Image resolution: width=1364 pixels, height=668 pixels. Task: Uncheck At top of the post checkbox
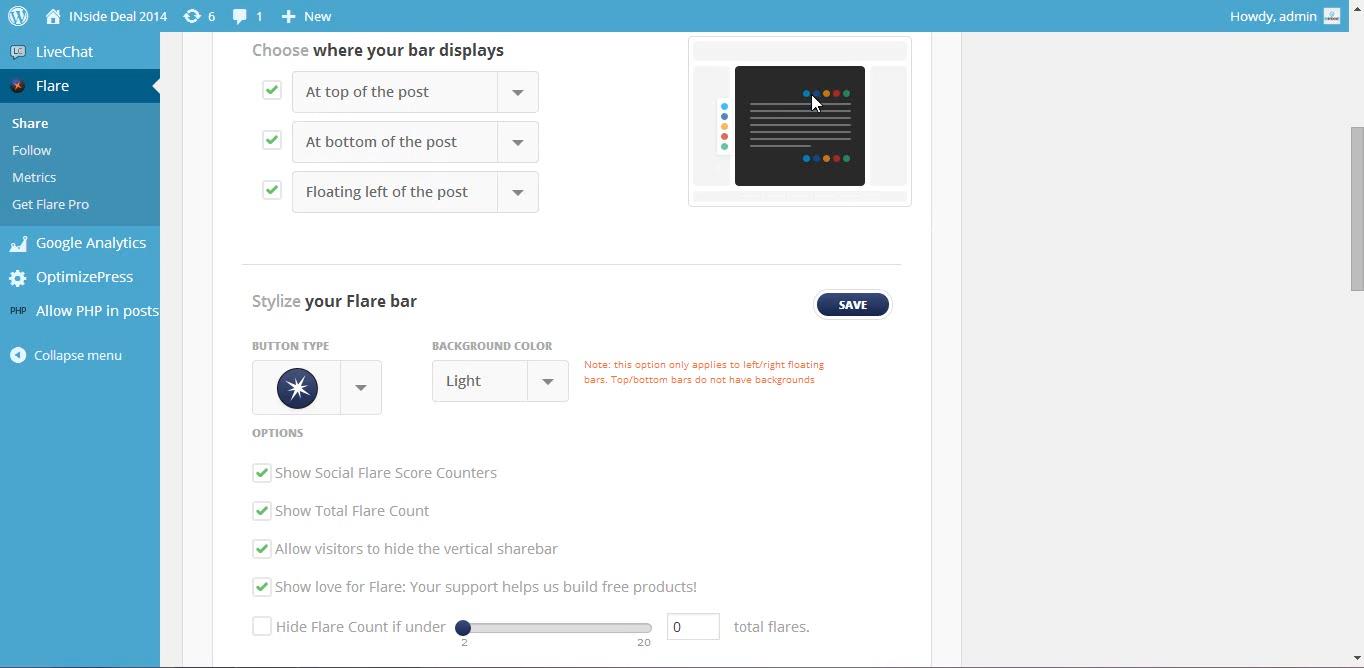271,90
